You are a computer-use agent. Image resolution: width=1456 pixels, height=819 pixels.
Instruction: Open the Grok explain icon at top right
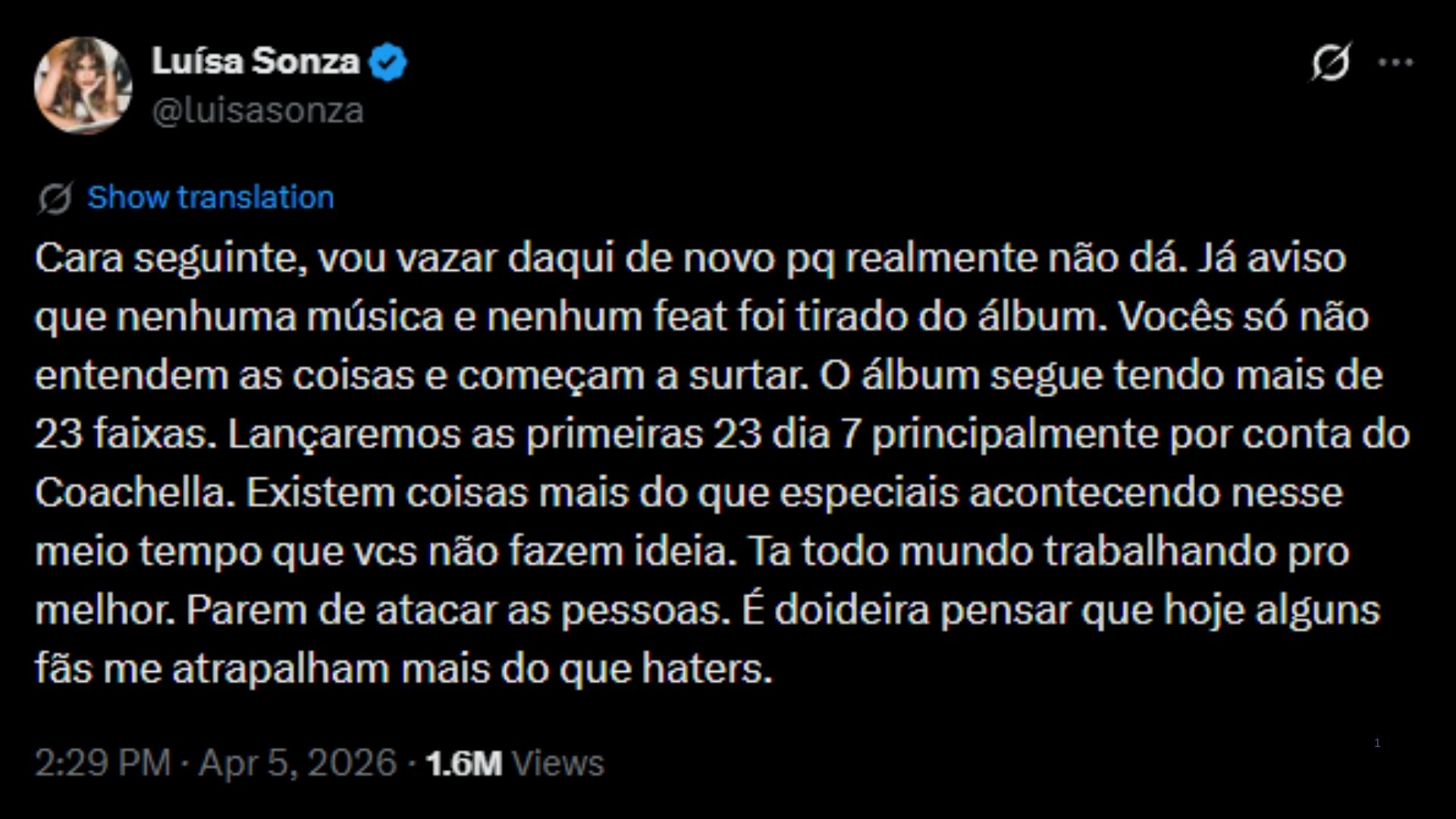click(x=1331, y=61)
